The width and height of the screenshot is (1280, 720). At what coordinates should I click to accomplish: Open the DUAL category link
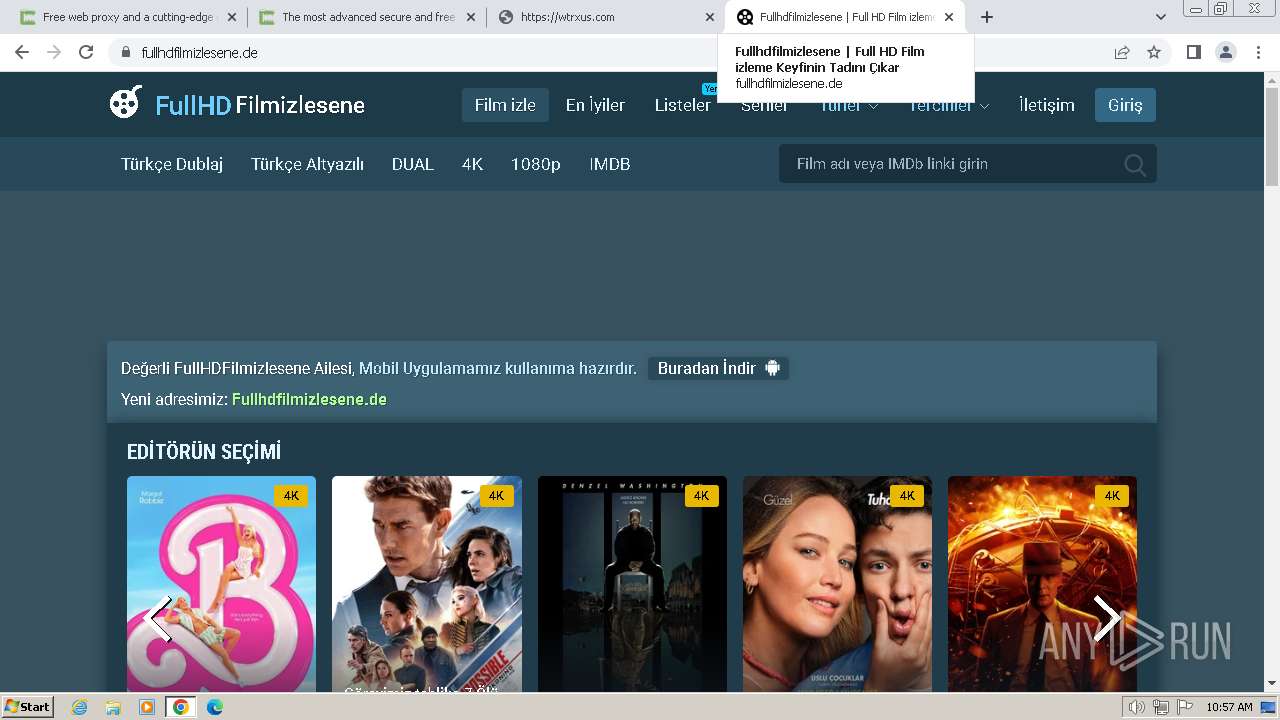click(413, 164)
